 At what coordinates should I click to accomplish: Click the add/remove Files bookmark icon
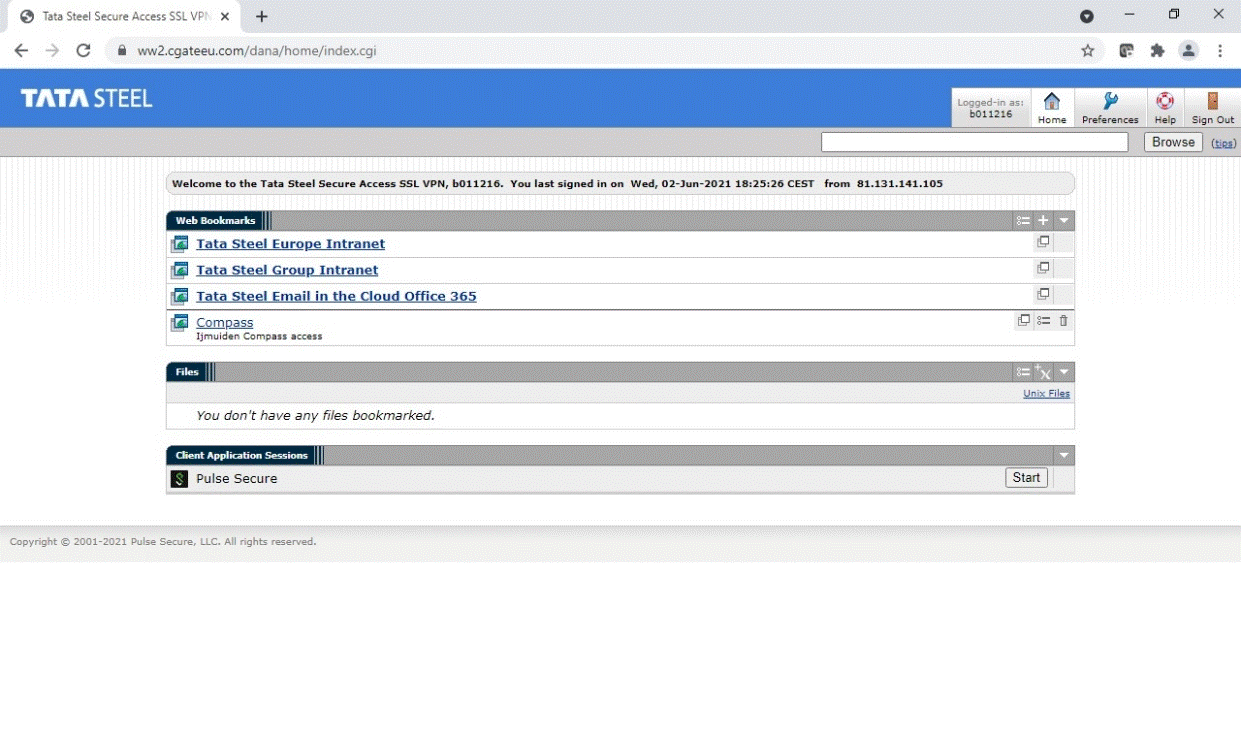pos(1043,372)
